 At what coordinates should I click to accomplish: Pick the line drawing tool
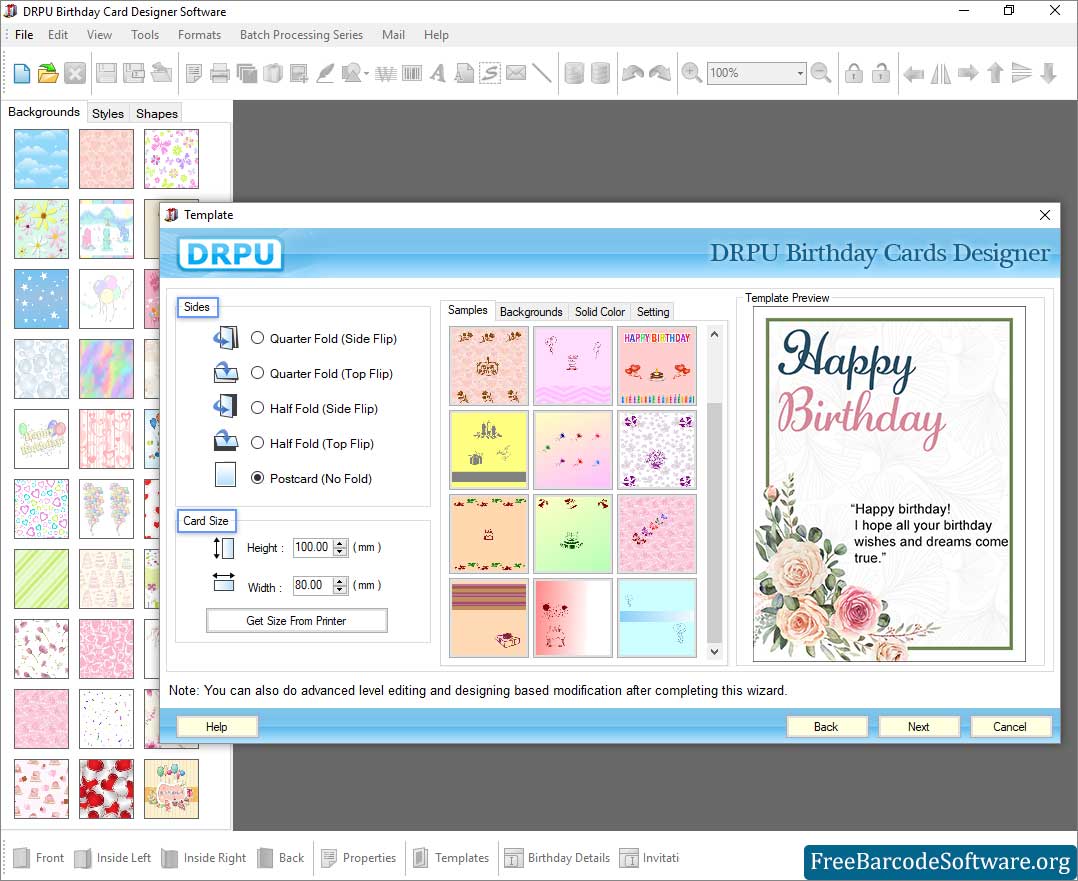coord(542,73)
